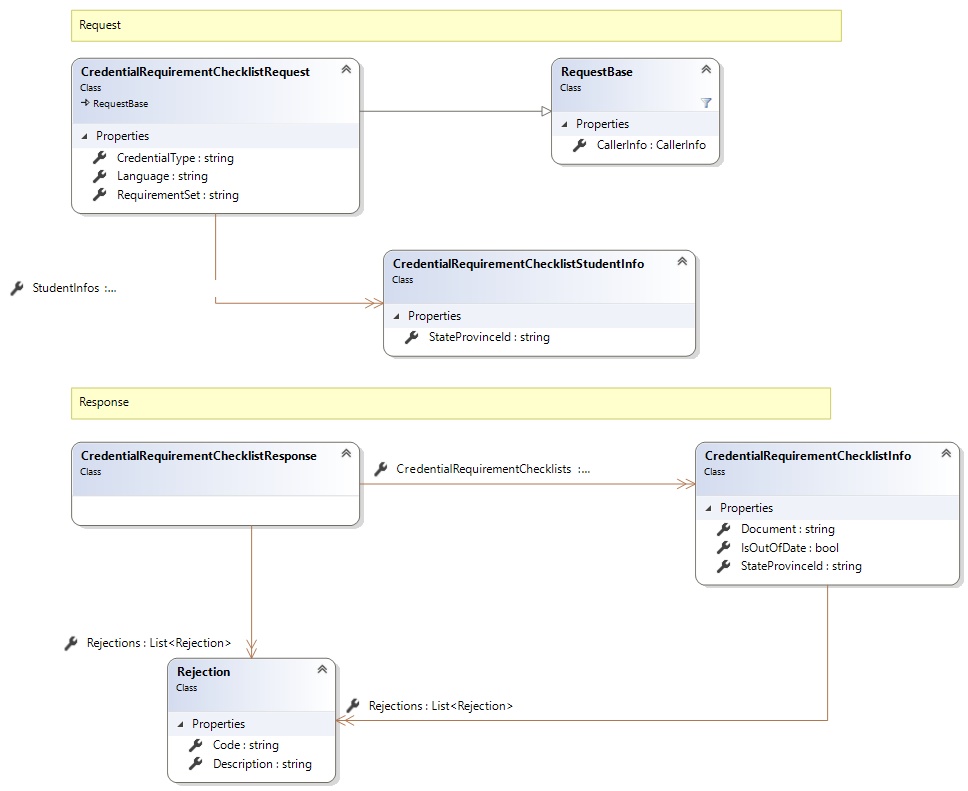
Task: Click wrench icon by CredentialRequirementChecklists association
Action: pyautogui.click(x=380, y=468)
